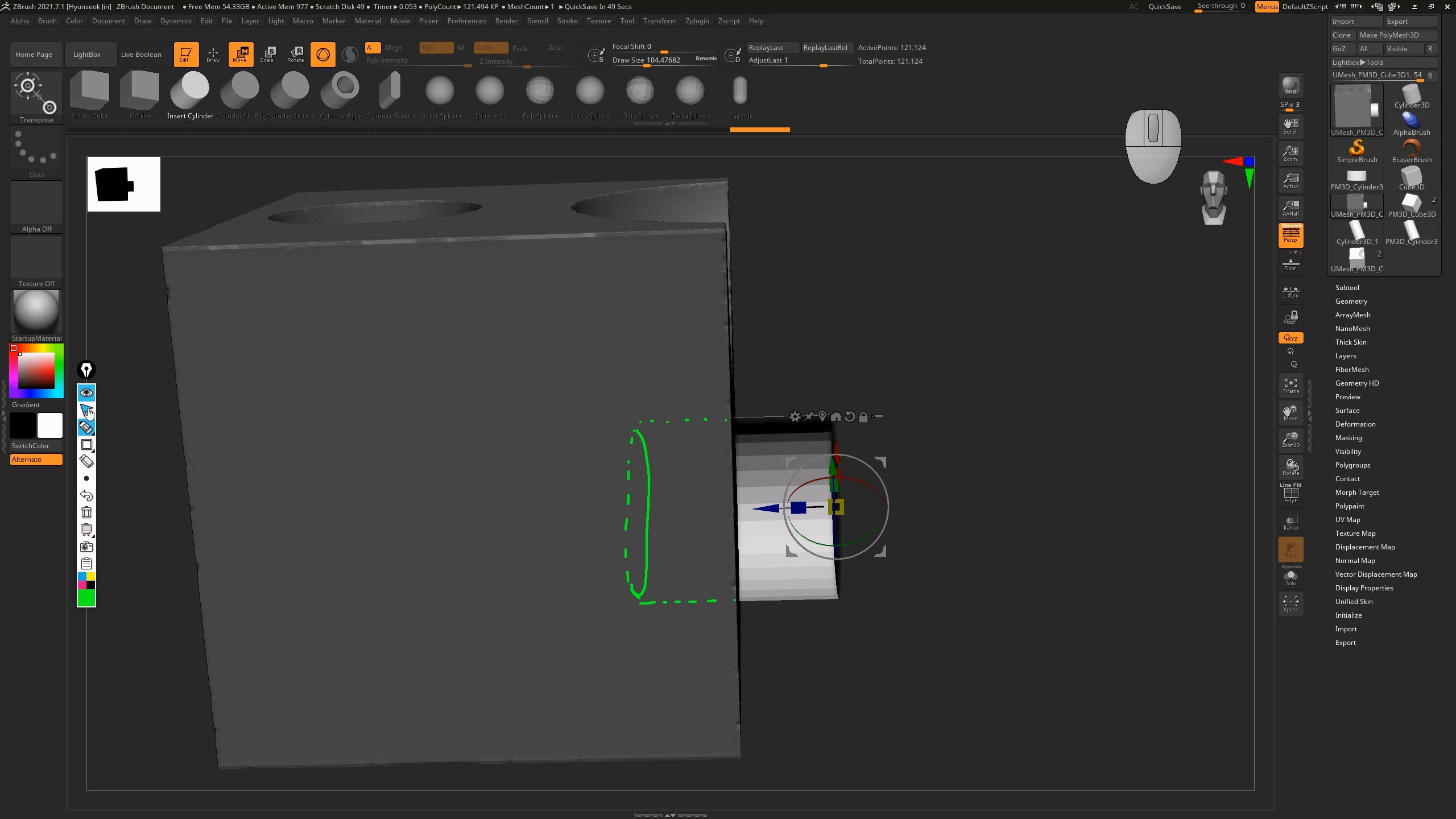1456x819 pixels.
Task: Open the Stroke menu
Action: [566, 21]
